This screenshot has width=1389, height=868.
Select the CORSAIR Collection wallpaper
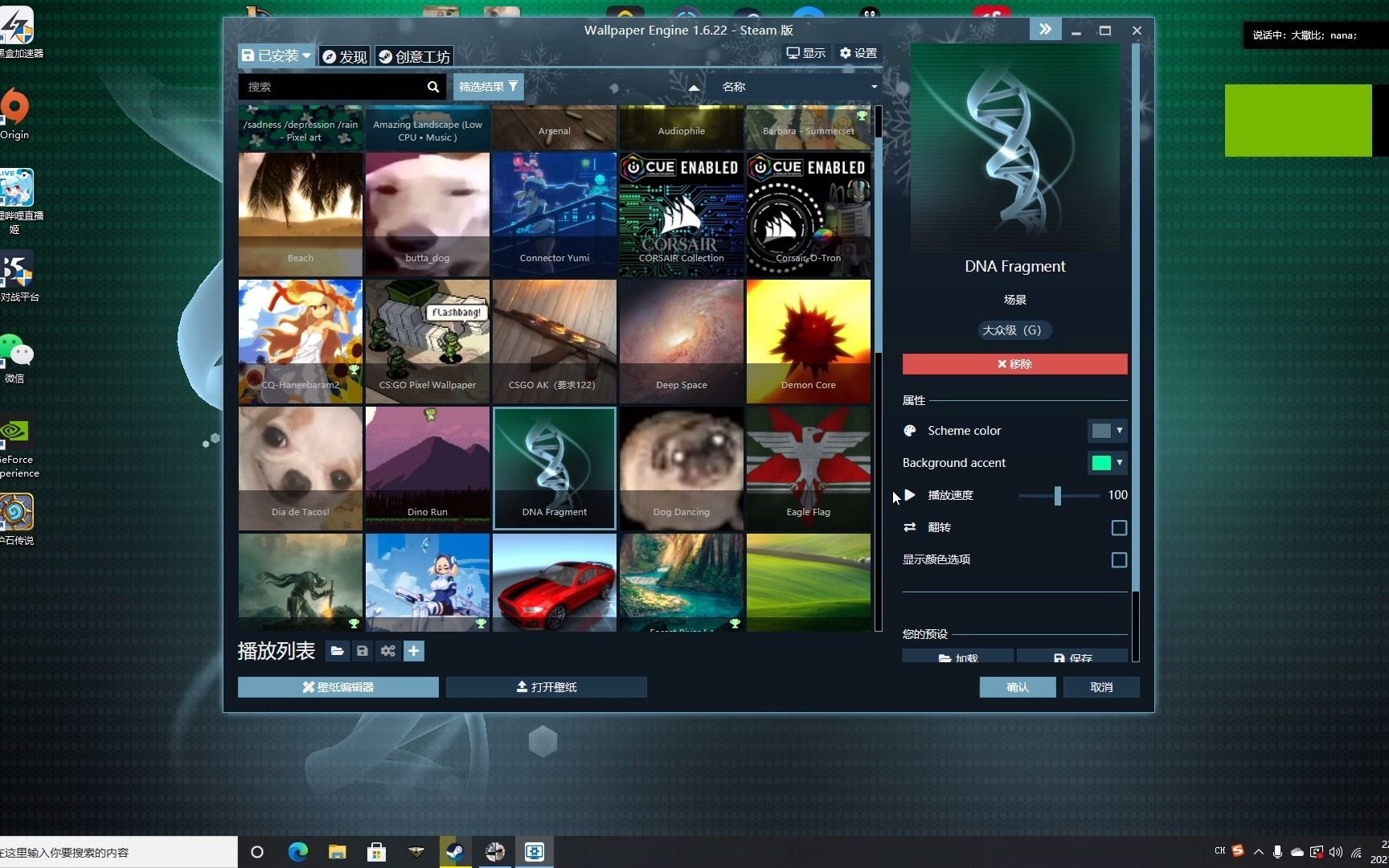point(682,215)
